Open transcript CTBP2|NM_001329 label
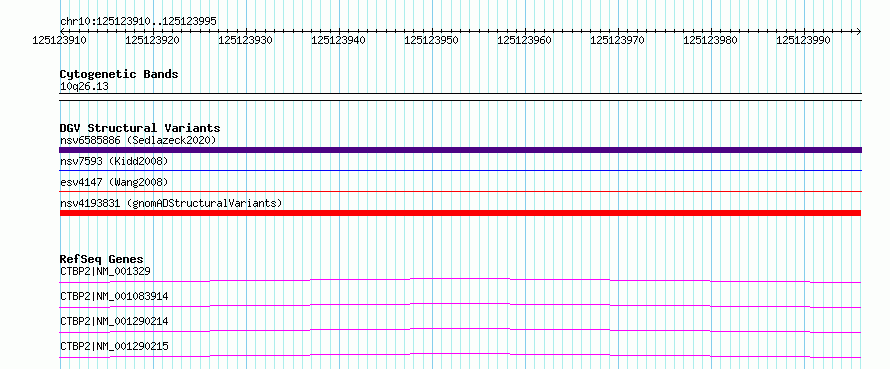 (105, 271)
